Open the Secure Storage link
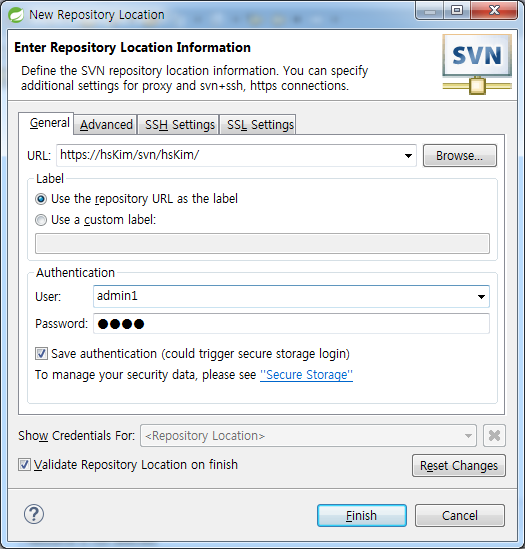Image resolution: width=525 pixels, height=549 pixels. point(306,375)
